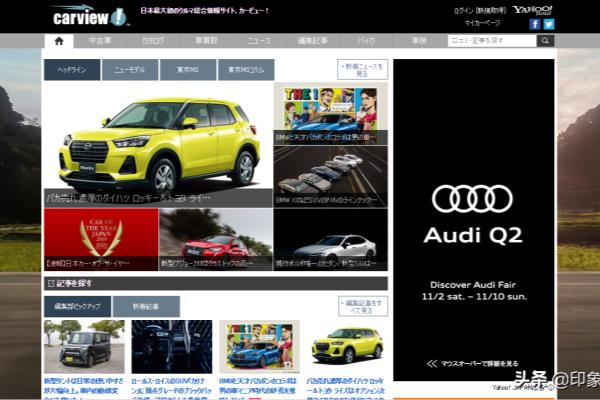
Task: Open the 車買取 navigation item
Action: [206, 41]
